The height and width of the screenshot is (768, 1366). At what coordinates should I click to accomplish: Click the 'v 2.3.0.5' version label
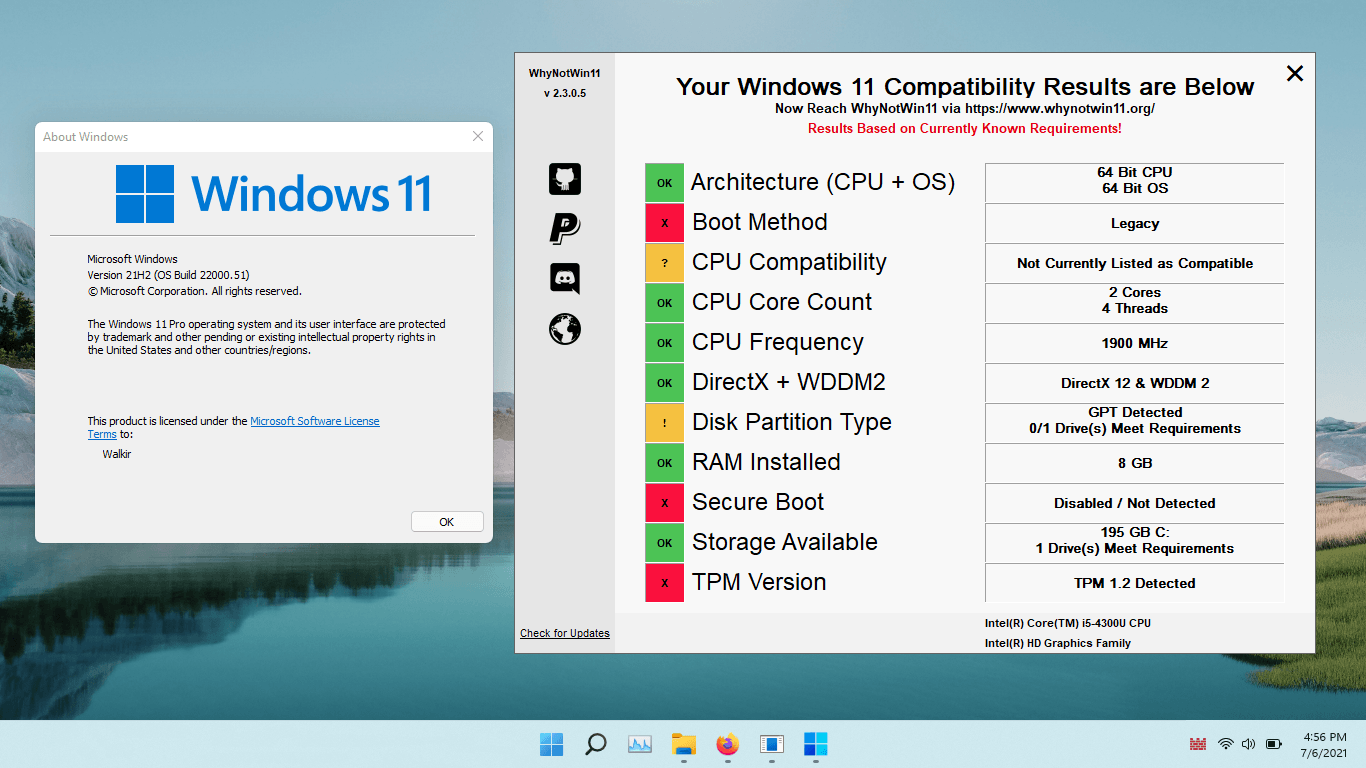[565, 93]
